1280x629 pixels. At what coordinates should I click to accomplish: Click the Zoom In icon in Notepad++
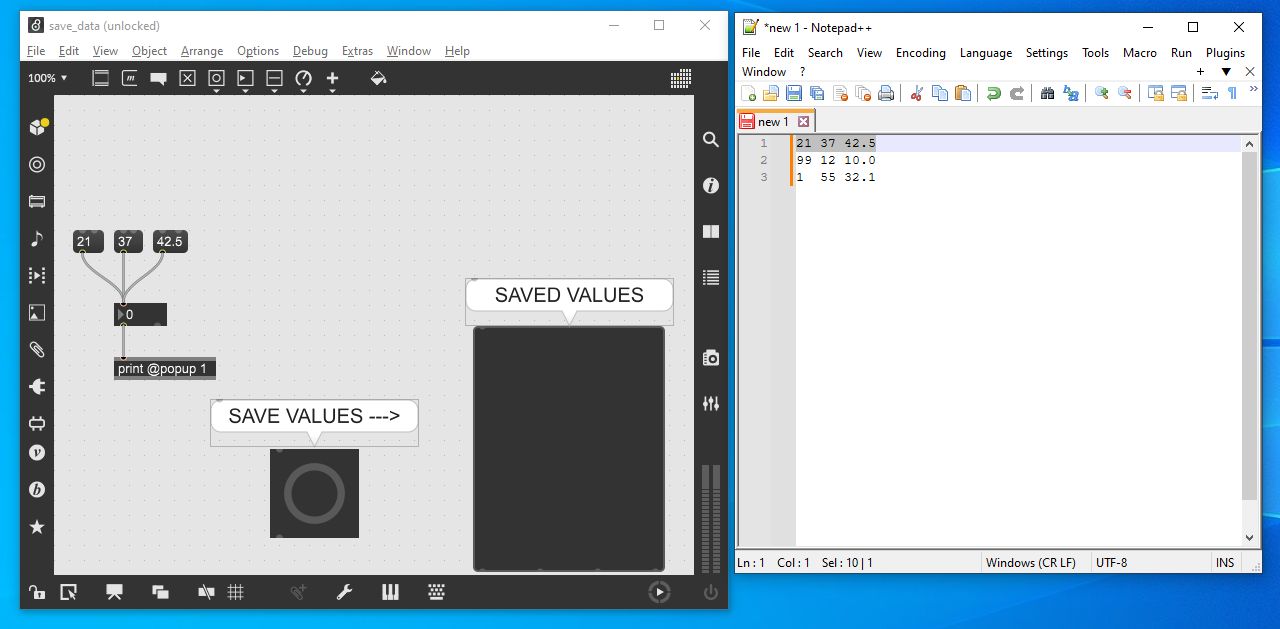[1101, 93]
